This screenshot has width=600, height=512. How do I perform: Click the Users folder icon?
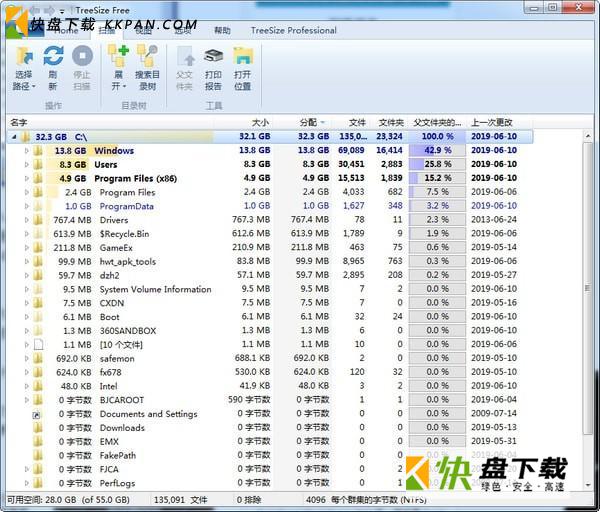pyautogui.click(x=38, y=164)
